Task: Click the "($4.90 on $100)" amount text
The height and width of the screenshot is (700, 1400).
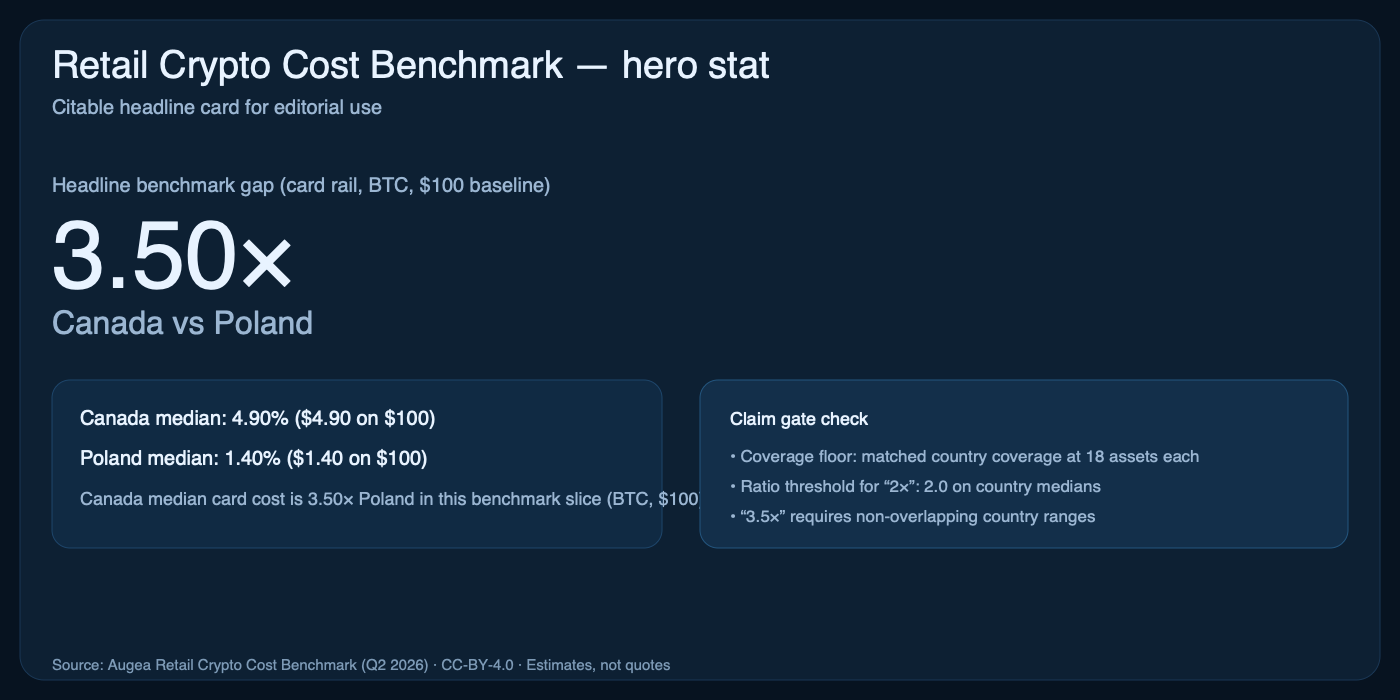Action: (x=365, y=418)
